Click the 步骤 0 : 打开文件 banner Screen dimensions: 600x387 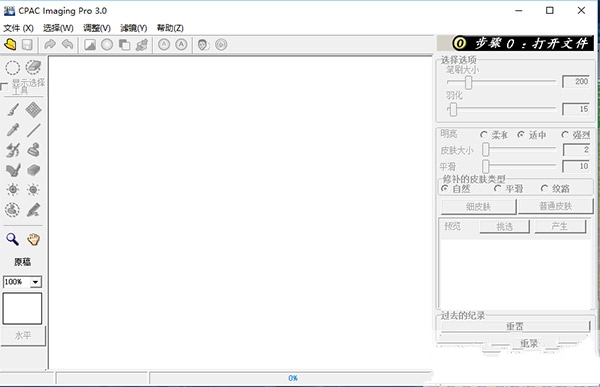[515, 43]
